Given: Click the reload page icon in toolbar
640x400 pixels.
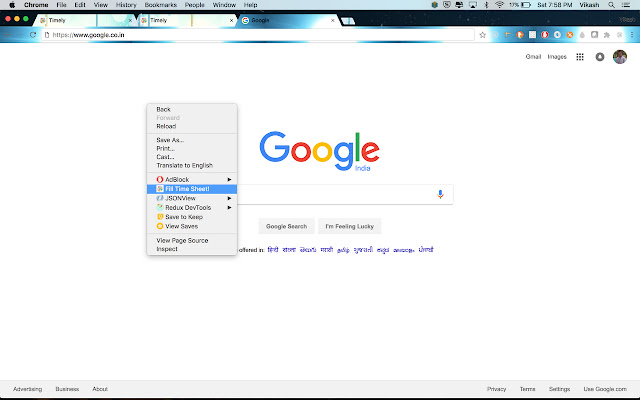Looking at the screenshot, I should click(33, 35).
